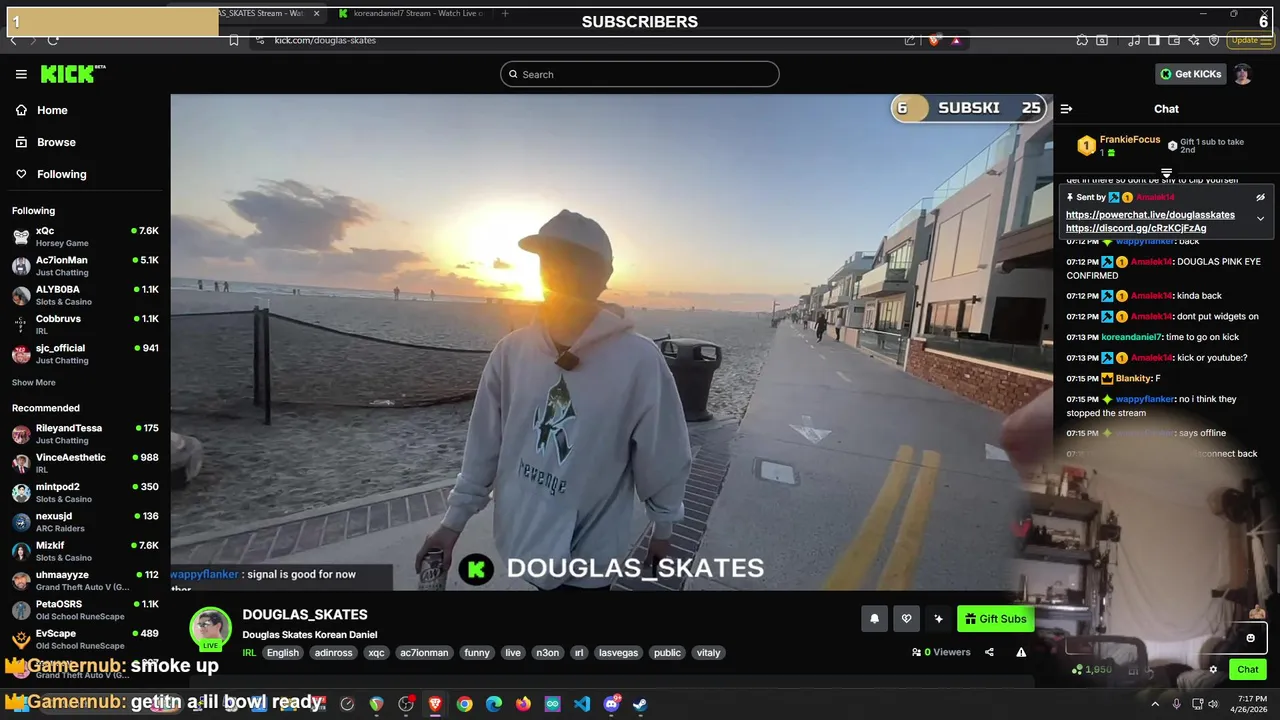This screenshot has height=720, width=1280.
Task: Open the user profile avatar menu
Action: coord(1242,74)
